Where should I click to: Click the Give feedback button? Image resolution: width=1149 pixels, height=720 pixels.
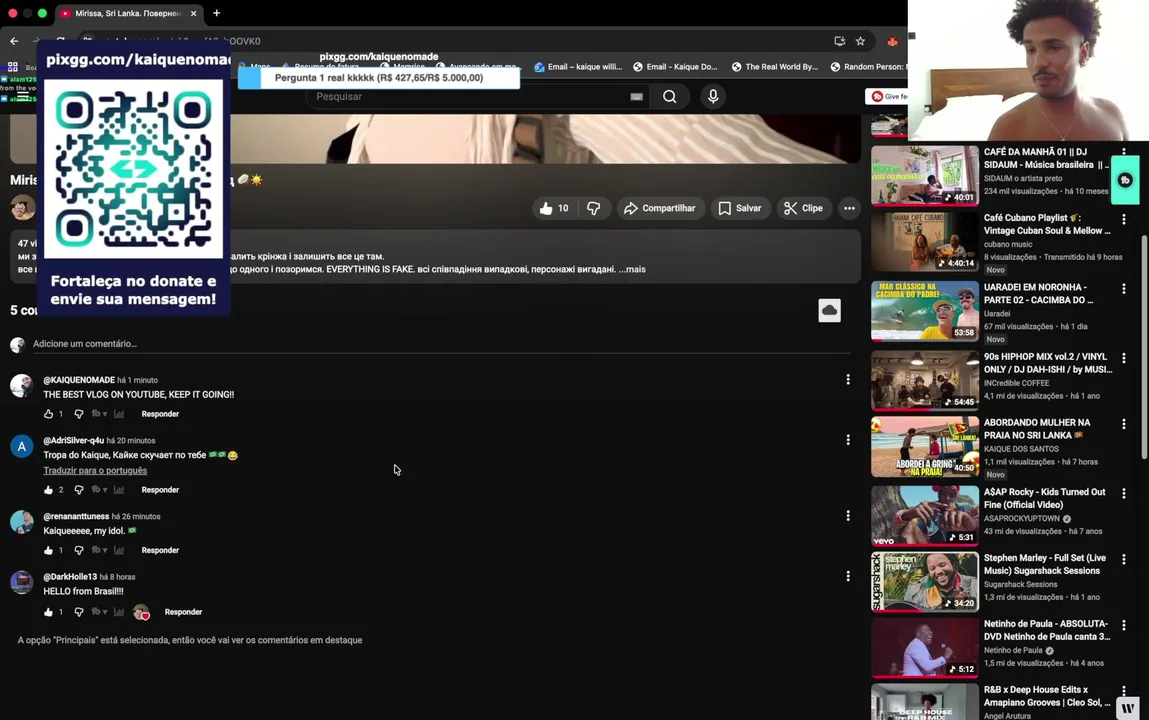(x=887, y=97)
